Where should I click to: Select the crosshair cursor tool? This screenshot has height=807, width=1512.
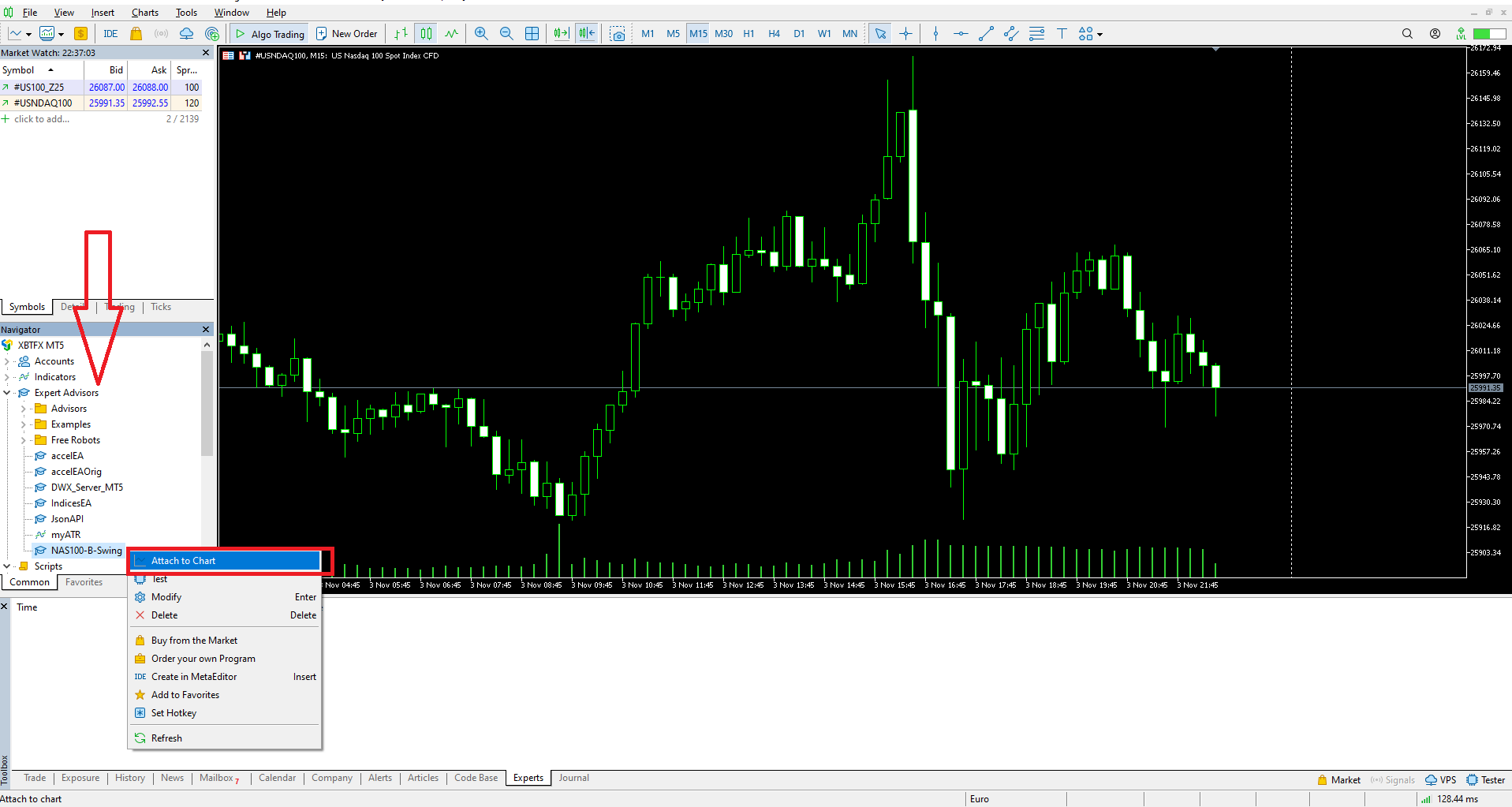coord(905,33)
